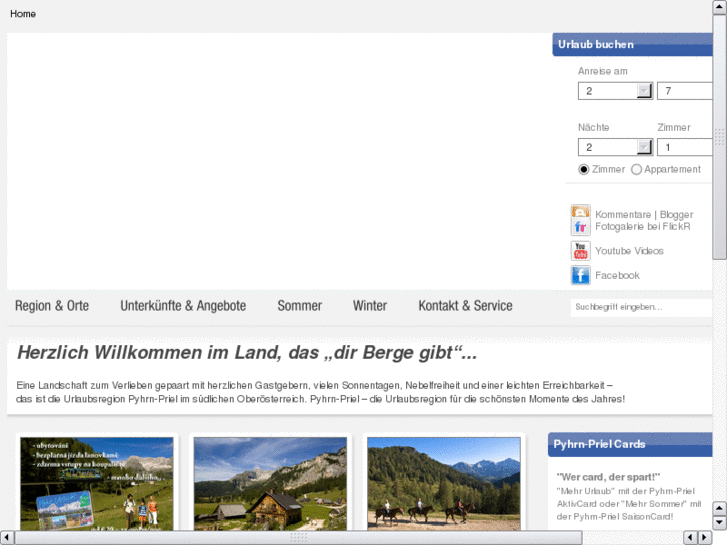Open the Unterkünfte & Angebote menu

tap(183, 306)
